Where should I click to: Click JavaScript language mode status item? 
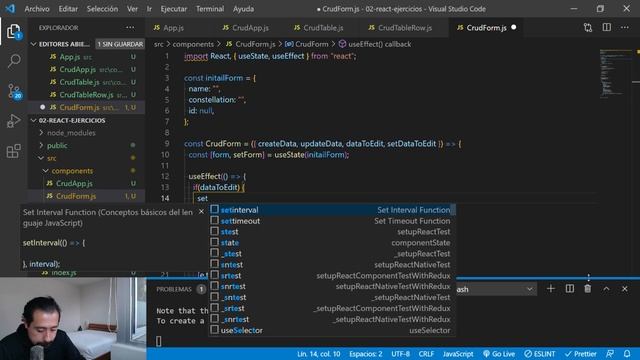458,354
